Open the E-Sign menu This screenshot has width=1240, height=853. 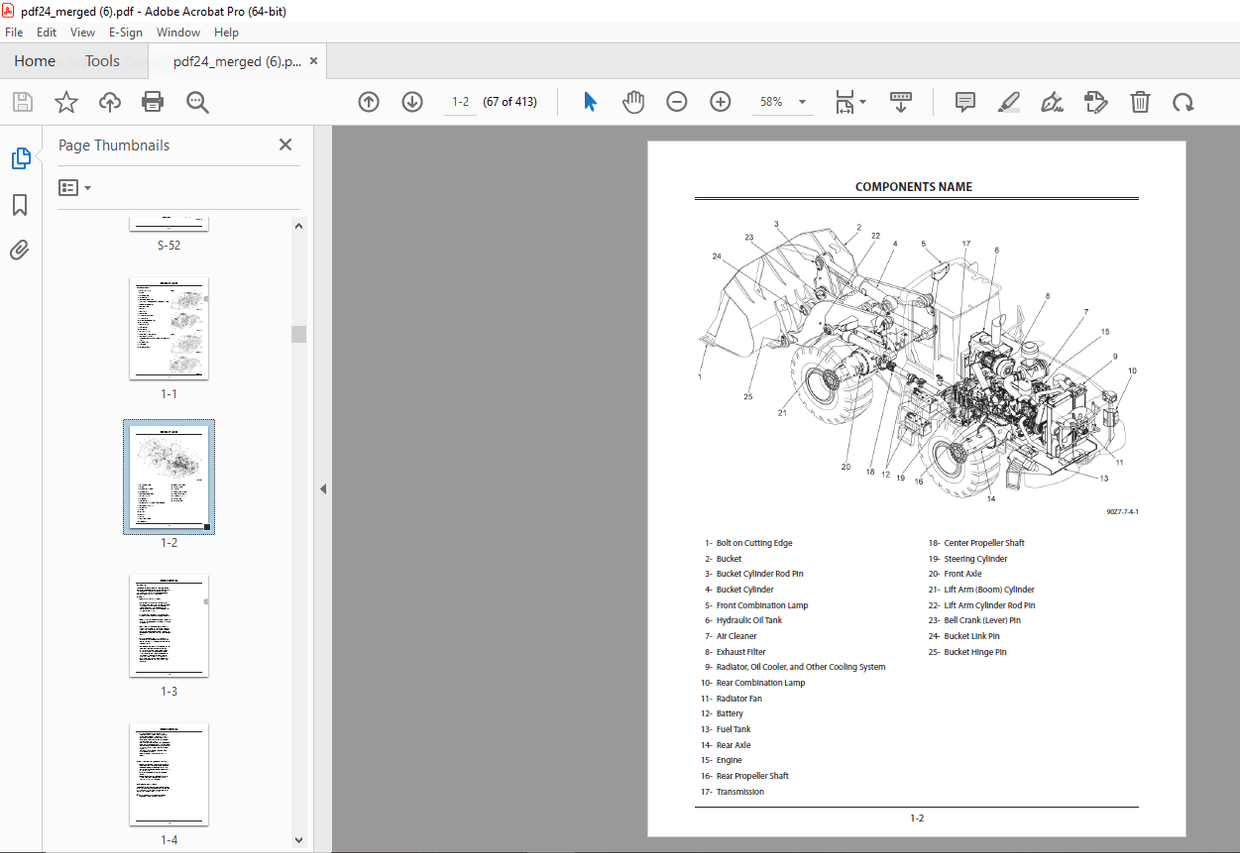[x=126, y=32]
